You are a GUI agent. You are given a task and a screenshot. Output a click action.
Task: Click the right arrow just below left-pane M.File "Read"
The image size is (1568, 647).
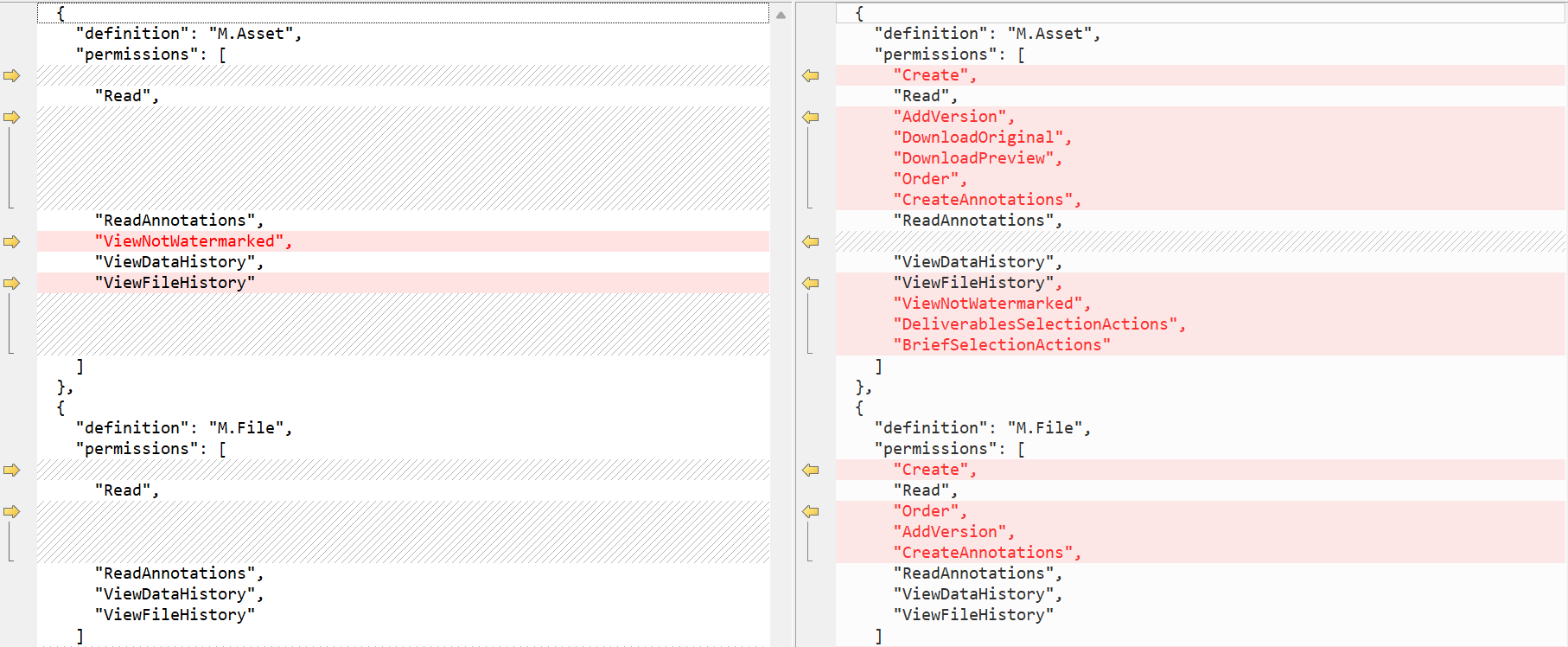(x=11, y=512)
